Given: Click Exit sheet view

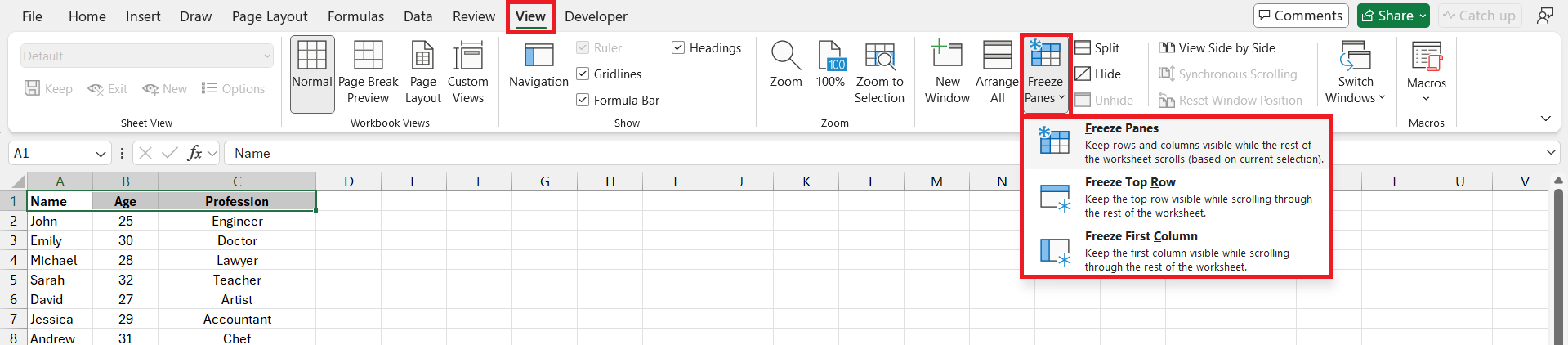Looking at the screenshot, I should click(x=107, y=89).
